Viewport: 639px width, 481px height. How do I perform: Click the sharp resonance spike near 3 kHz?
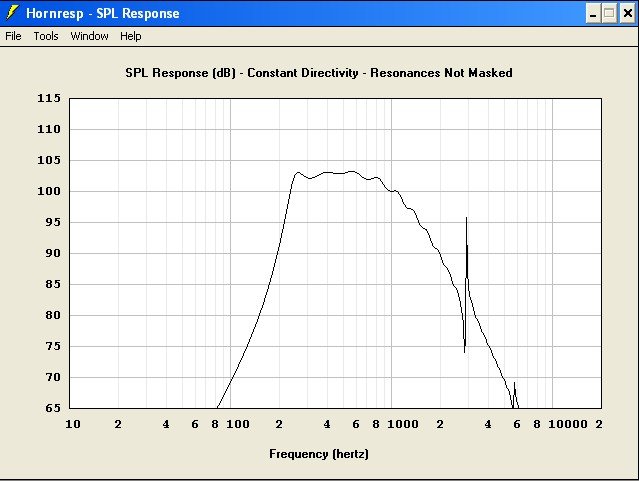tap(466, 219)
